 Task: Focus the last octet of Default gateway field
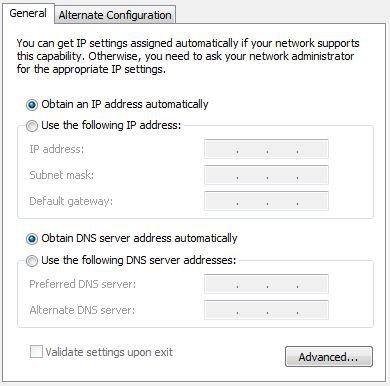tap(312, 201)
